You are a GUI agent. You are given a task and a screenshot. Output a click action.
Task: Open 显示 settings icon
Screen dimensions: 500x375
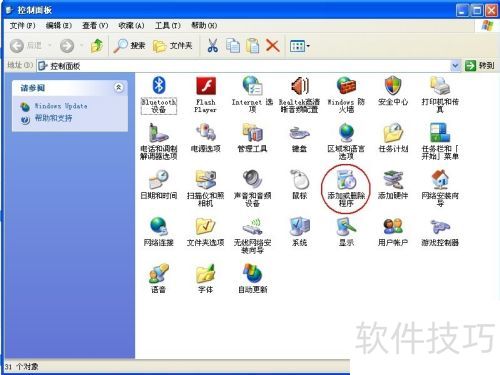coord(346,231)
